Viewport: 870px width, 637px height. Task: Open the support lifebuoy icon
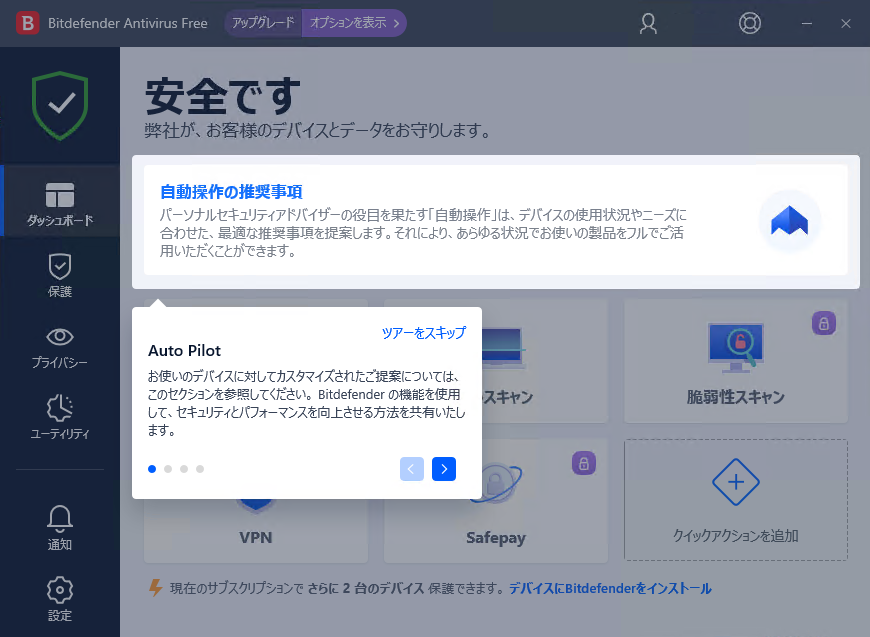click(x=750, y=23)
